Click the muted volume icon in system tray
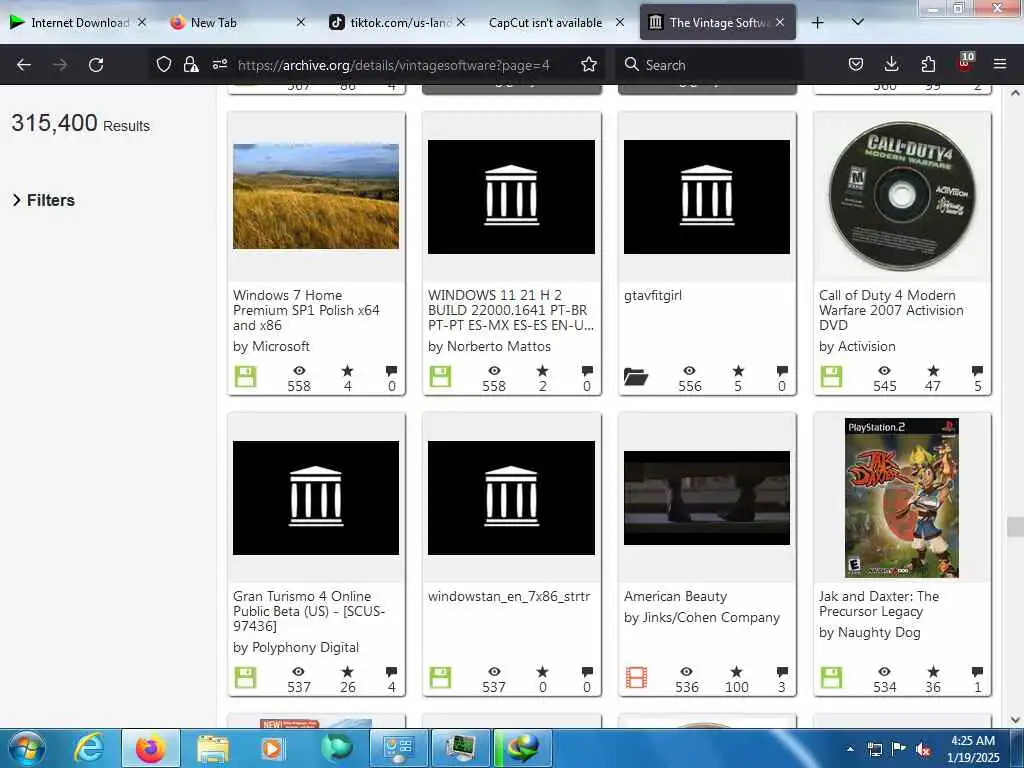Image resolution: width=1024 pixels, height=768 pixels. click(x=923, y=750)
